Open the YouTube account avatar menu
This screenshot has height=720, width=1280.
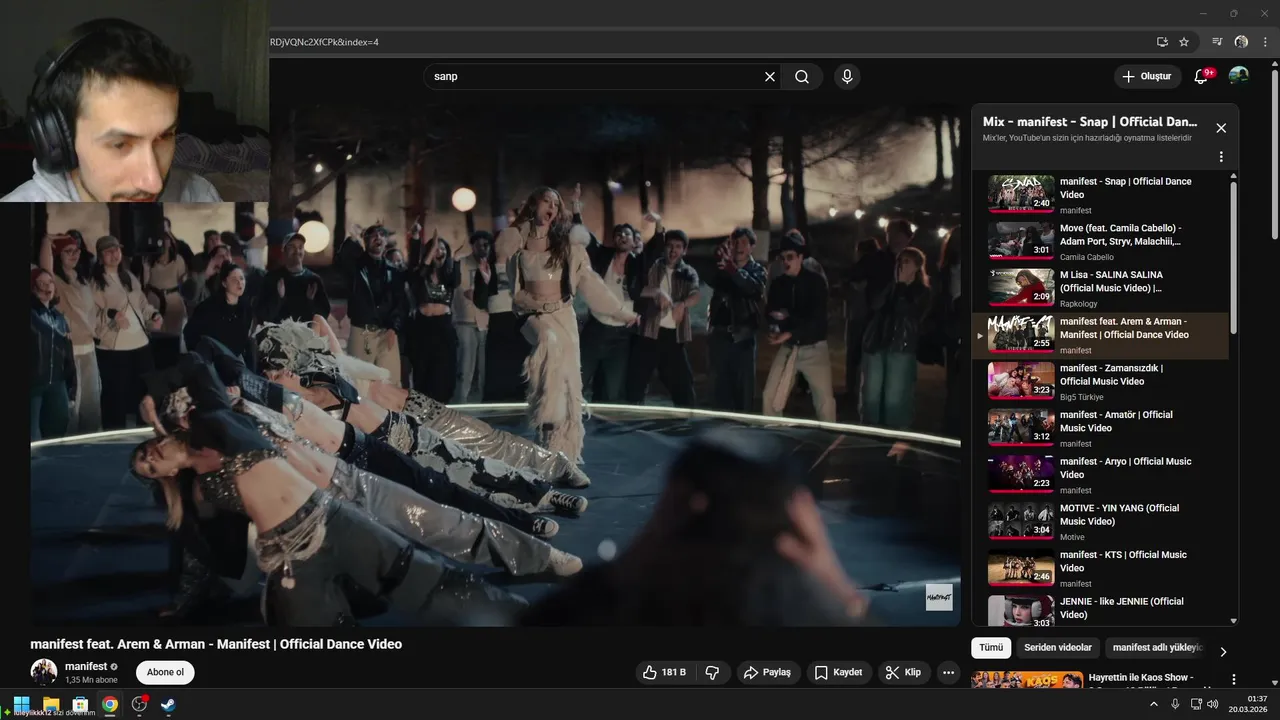point(1239,76)
